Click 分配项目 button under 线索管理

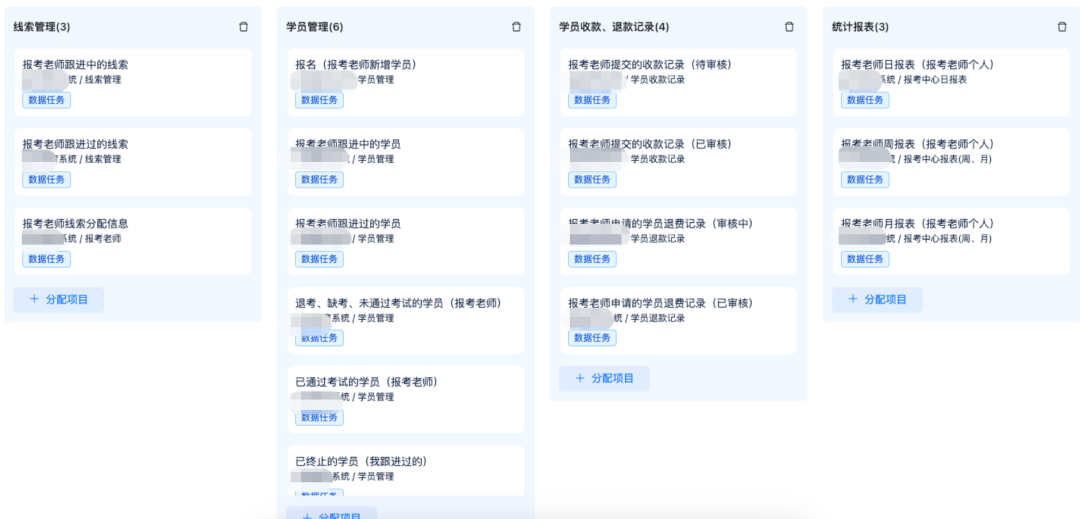pyautogui.click(x=59, y=299)
